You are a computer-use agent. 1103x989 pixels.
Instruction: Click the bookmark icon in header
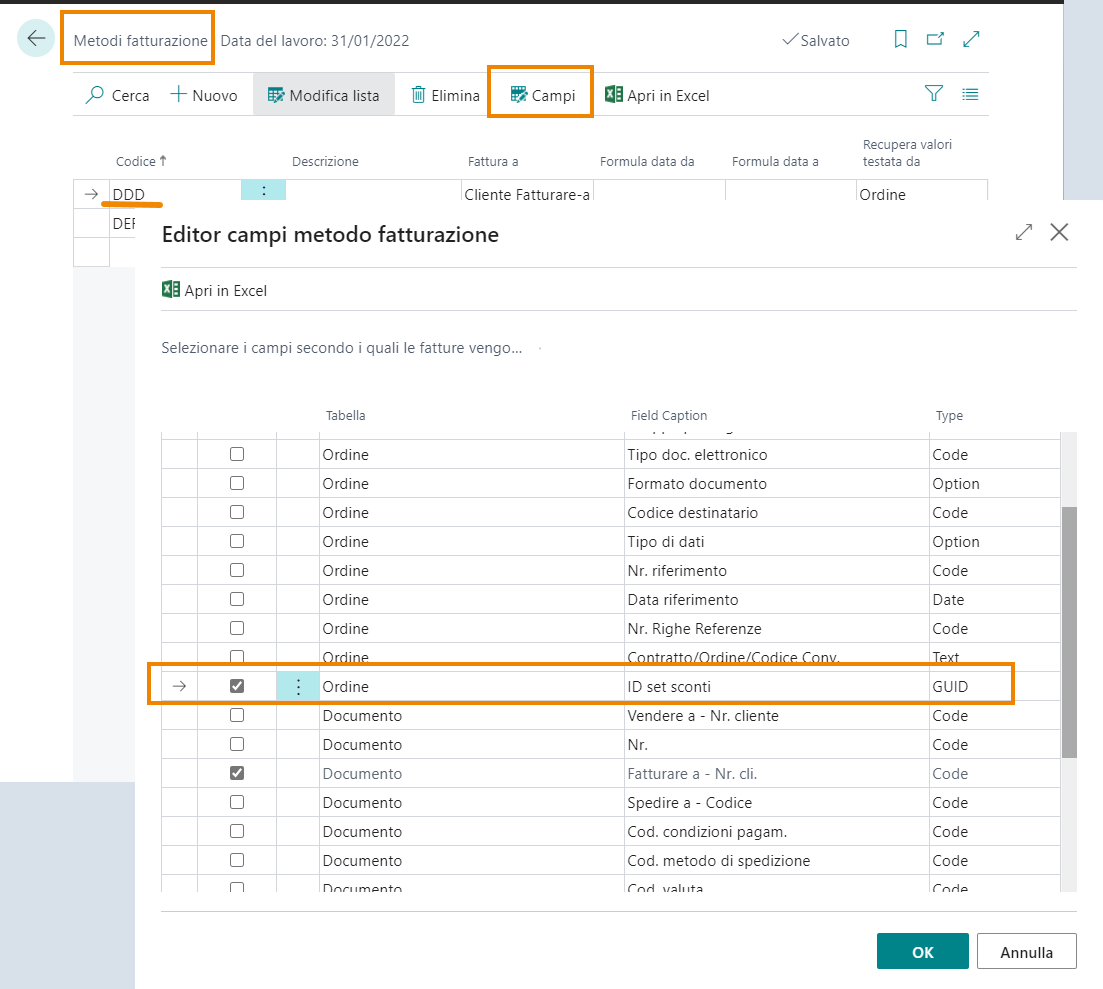pyautogui.click(x=900, y=40)
